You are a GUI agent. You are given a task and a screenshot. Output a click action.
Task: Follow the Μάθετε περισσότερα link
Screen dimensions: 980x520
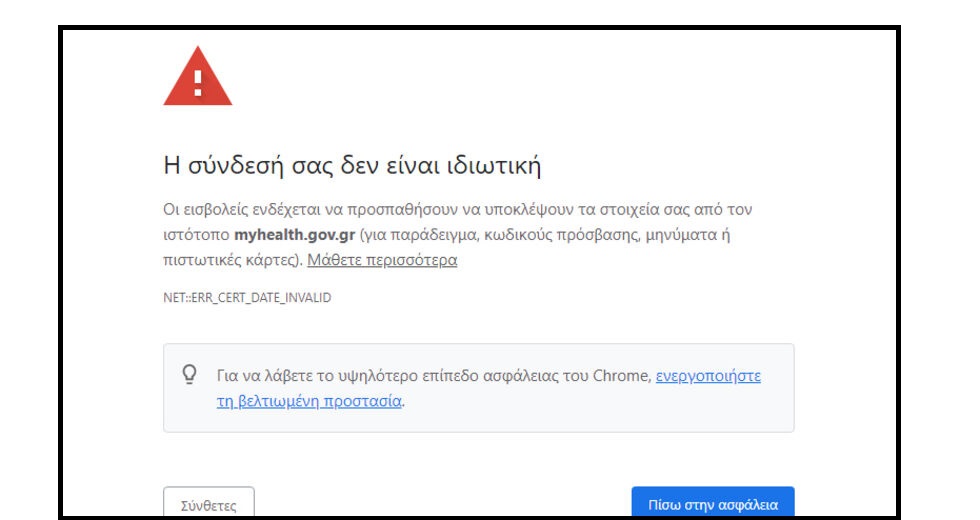382,260
